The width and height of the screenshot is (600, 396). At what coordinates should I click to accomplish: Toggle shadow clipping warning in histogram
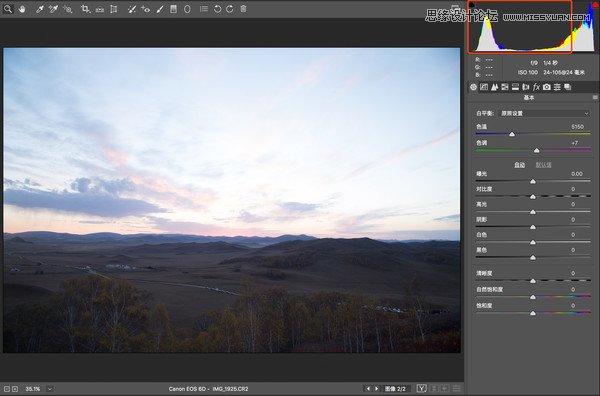[x=472, y=4]
